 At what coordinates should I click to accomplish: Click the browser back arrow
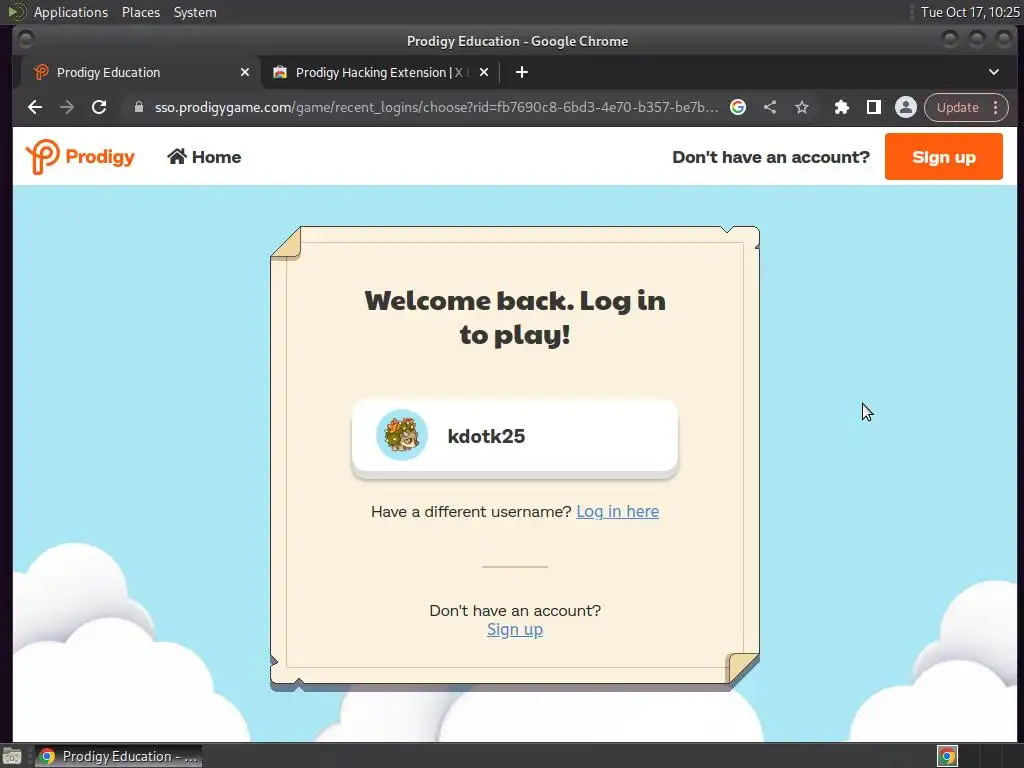point(35,107)
